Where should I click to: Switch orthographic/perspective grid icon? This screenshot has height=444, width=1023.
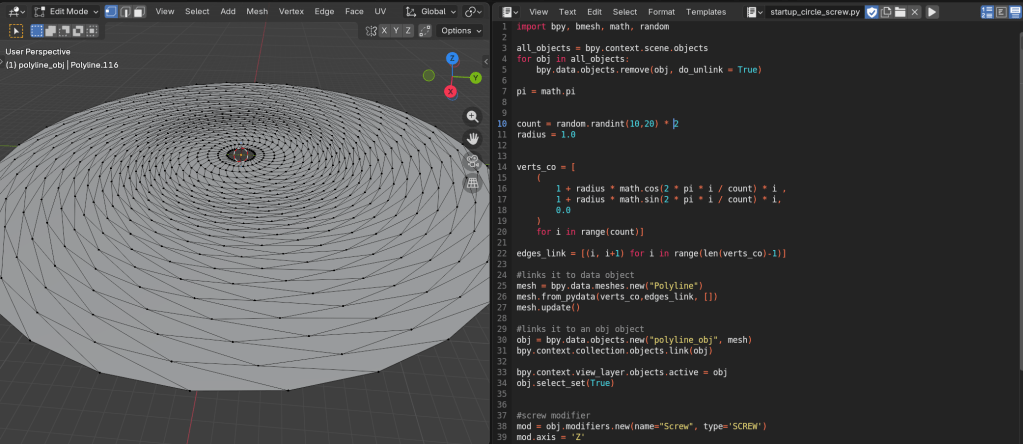click(x=473, y=183)
